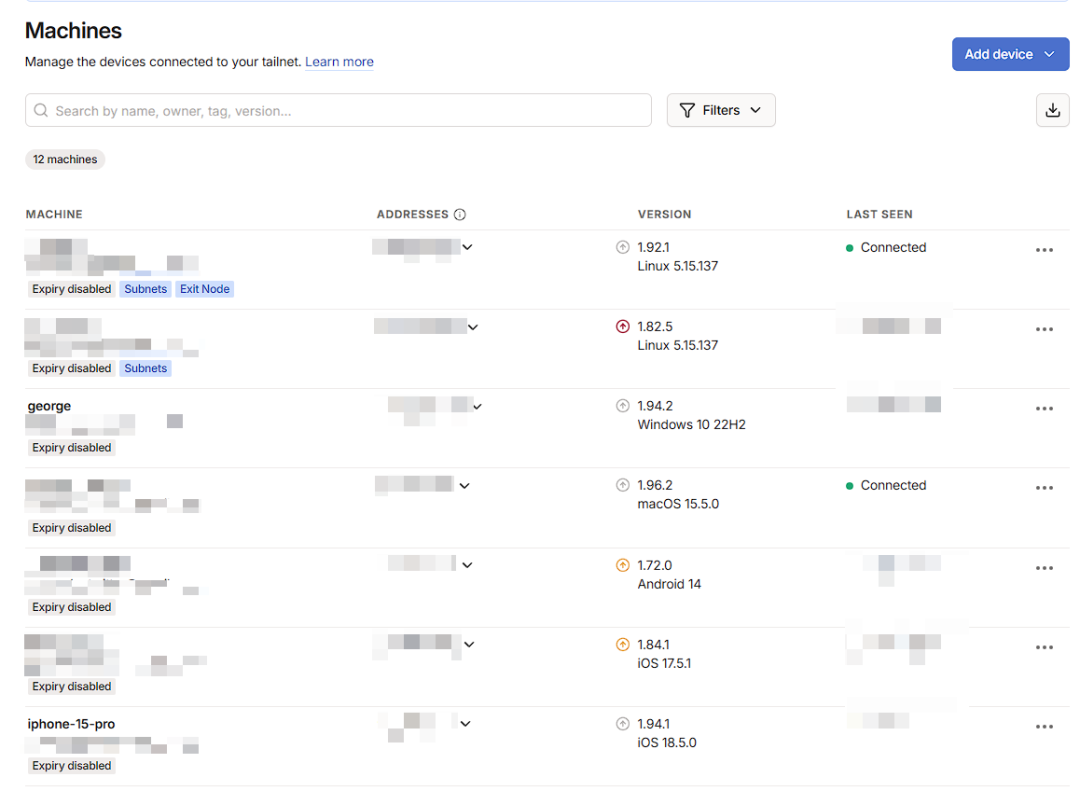Viewport: 1080px width, 791px height.
Task: Click update icon beside version 1.94.1
Action: click(623, 723)
